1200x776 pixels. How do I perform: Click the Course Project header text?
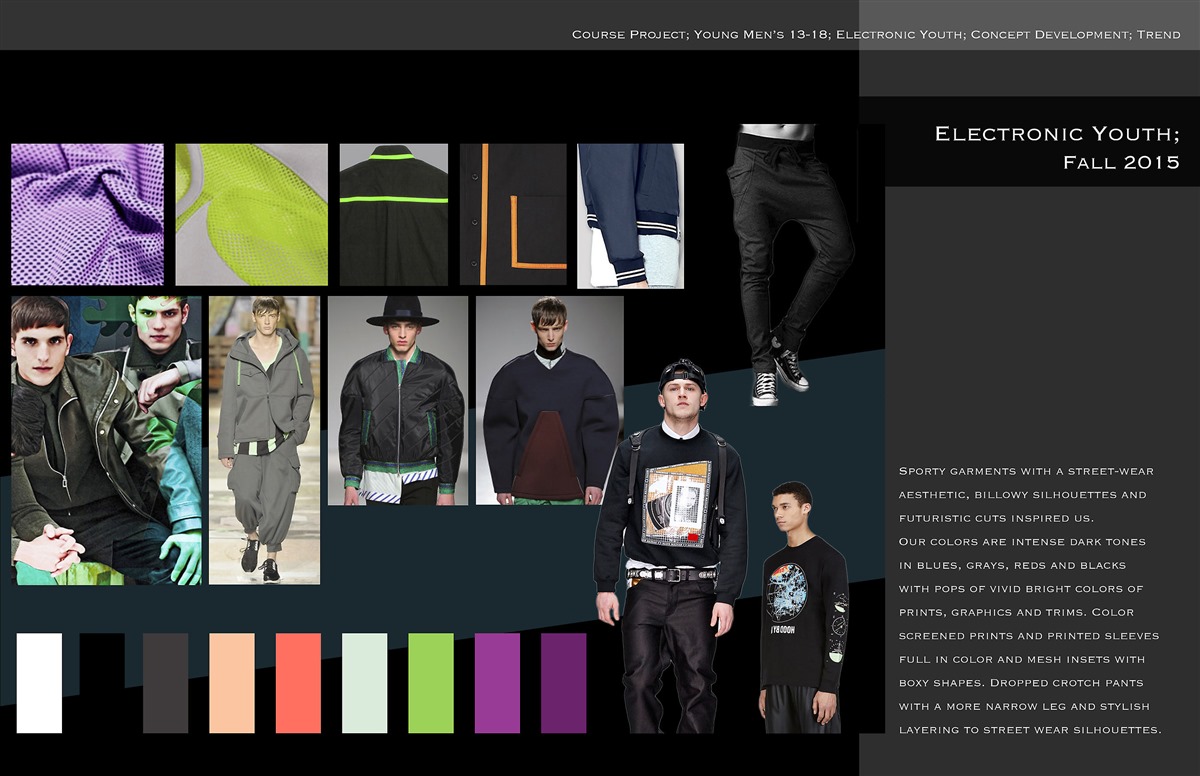point(876,35)
